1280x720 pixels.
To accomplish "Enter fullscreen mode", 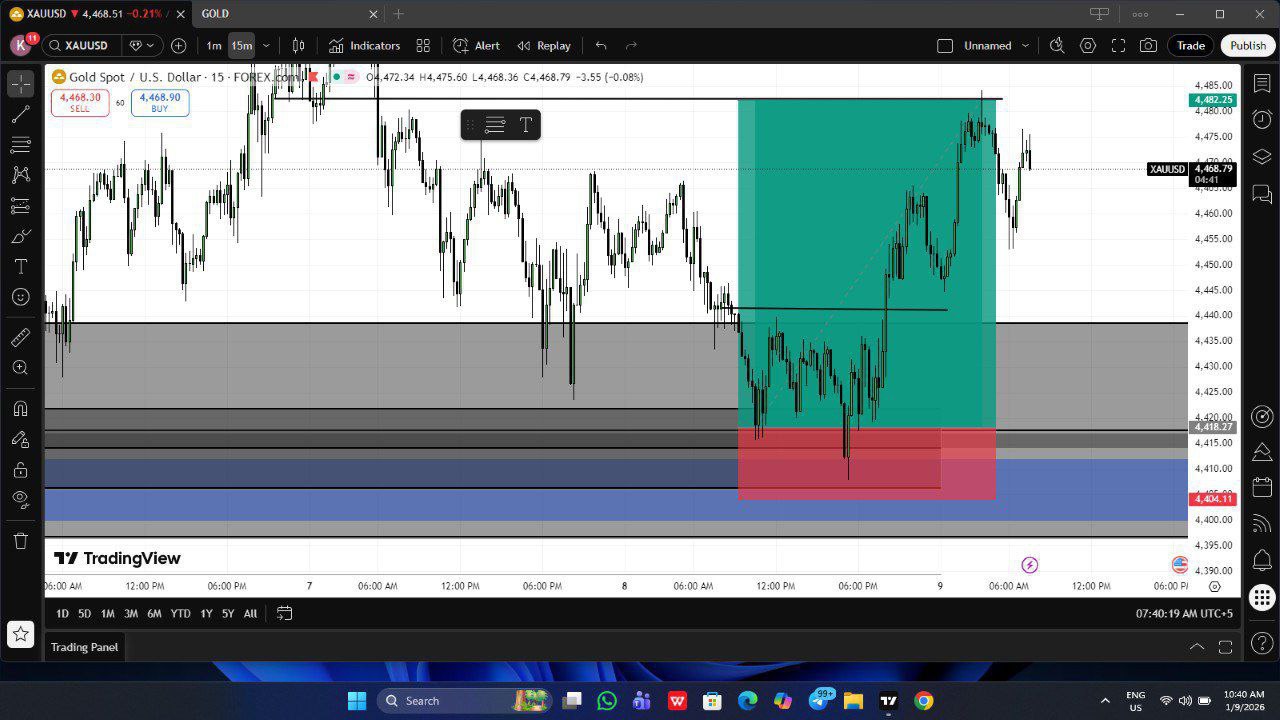I will tap(1118, 45).
